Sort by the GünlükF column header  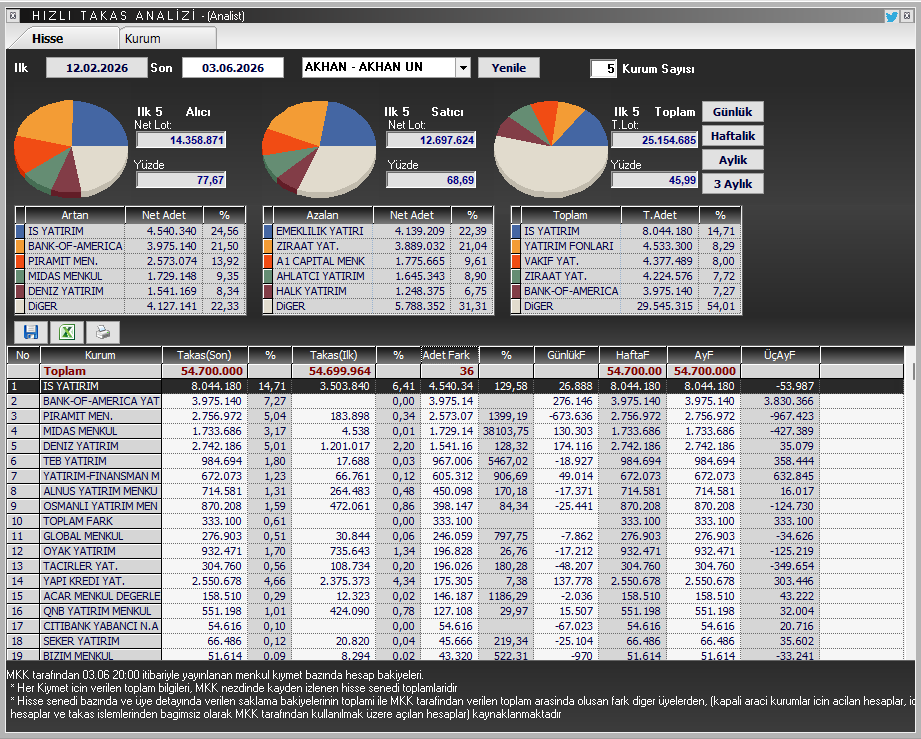point(566,355)
